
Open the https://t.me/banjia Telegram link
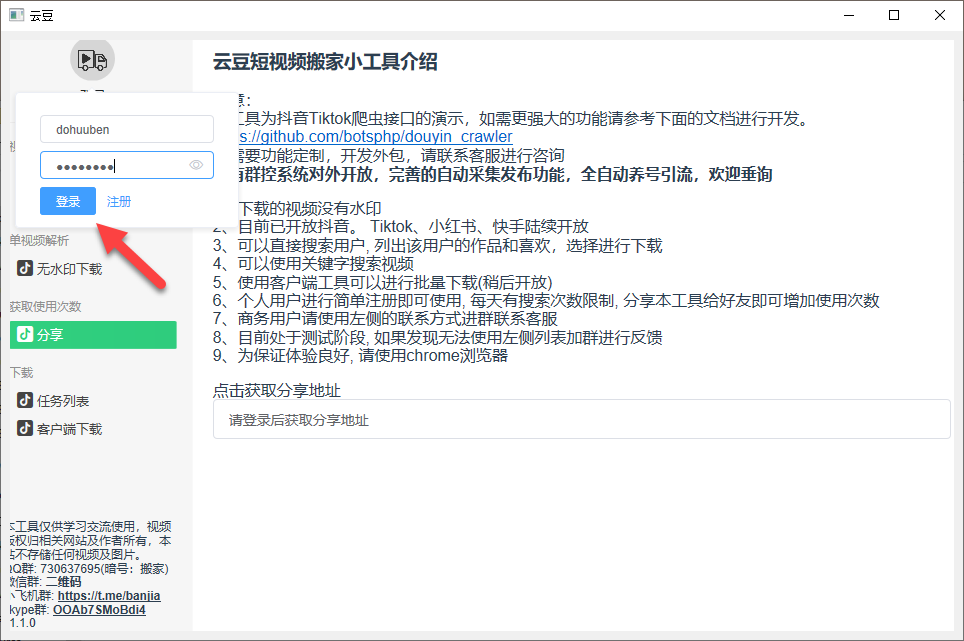109,596
